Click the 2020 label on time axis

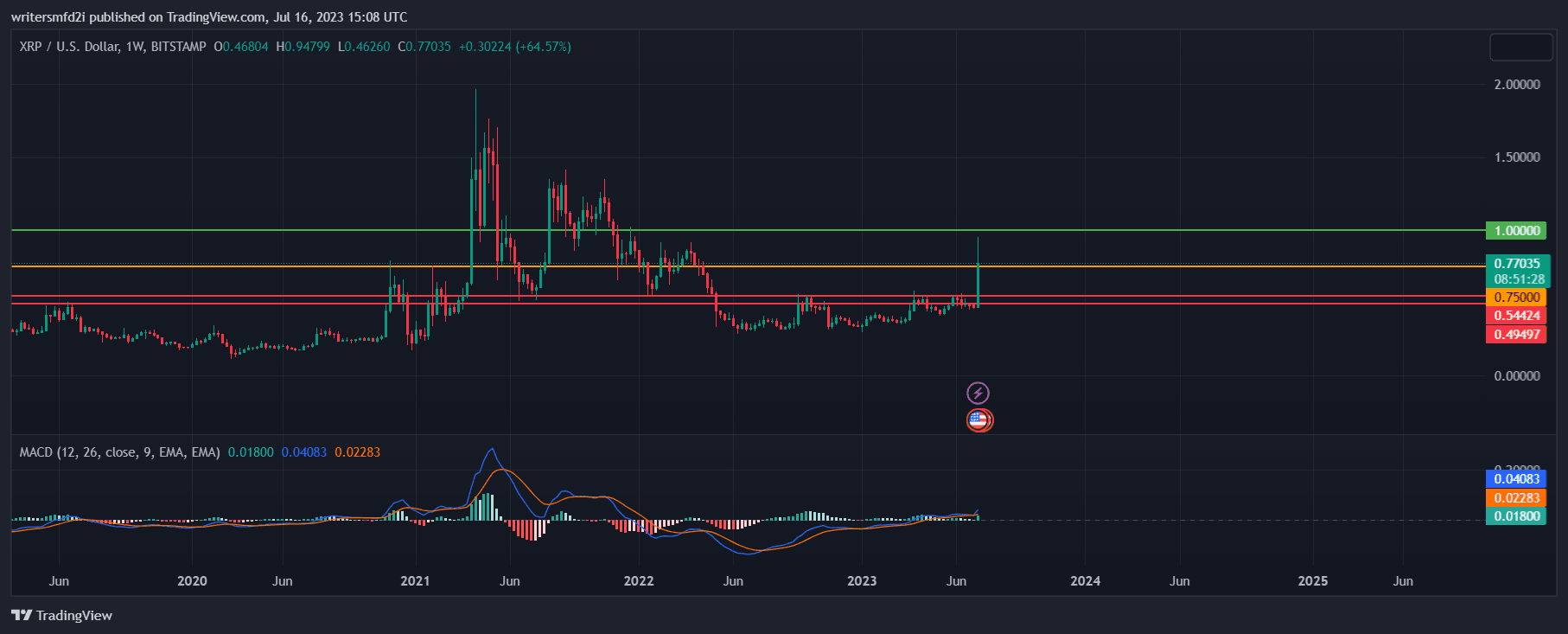192,581
